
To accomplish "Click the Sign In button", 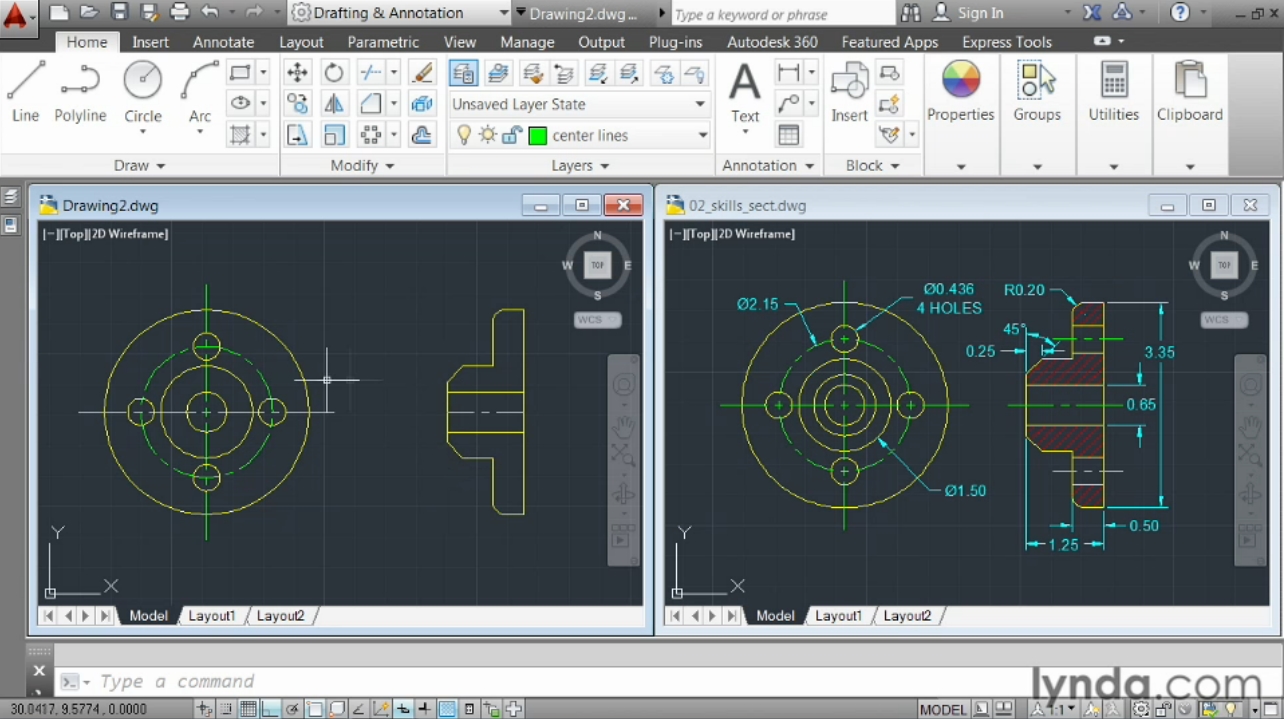I will pyautogui.click(x=968, y=13).
